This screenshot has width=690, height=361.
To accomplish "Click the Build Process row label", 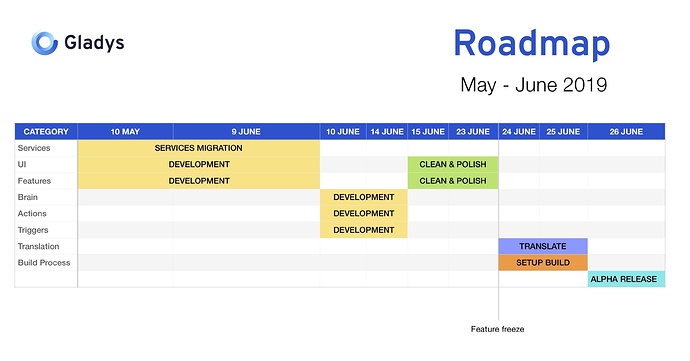I will (44, 263).
